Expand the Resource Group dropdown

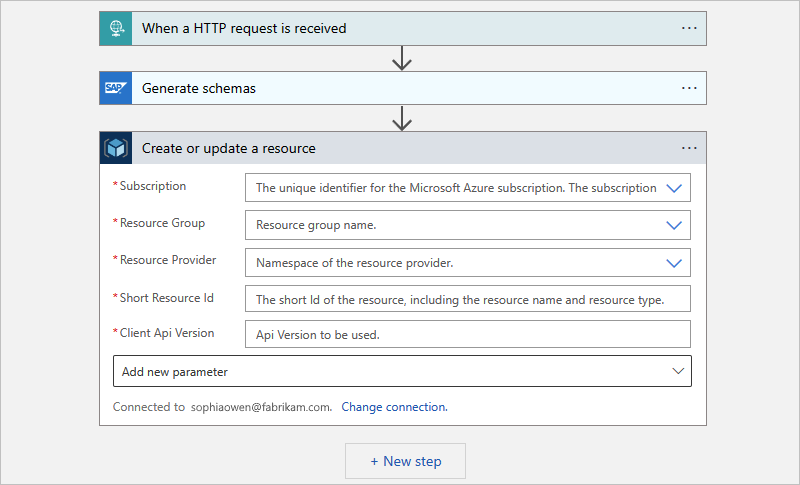pos(674,225)
